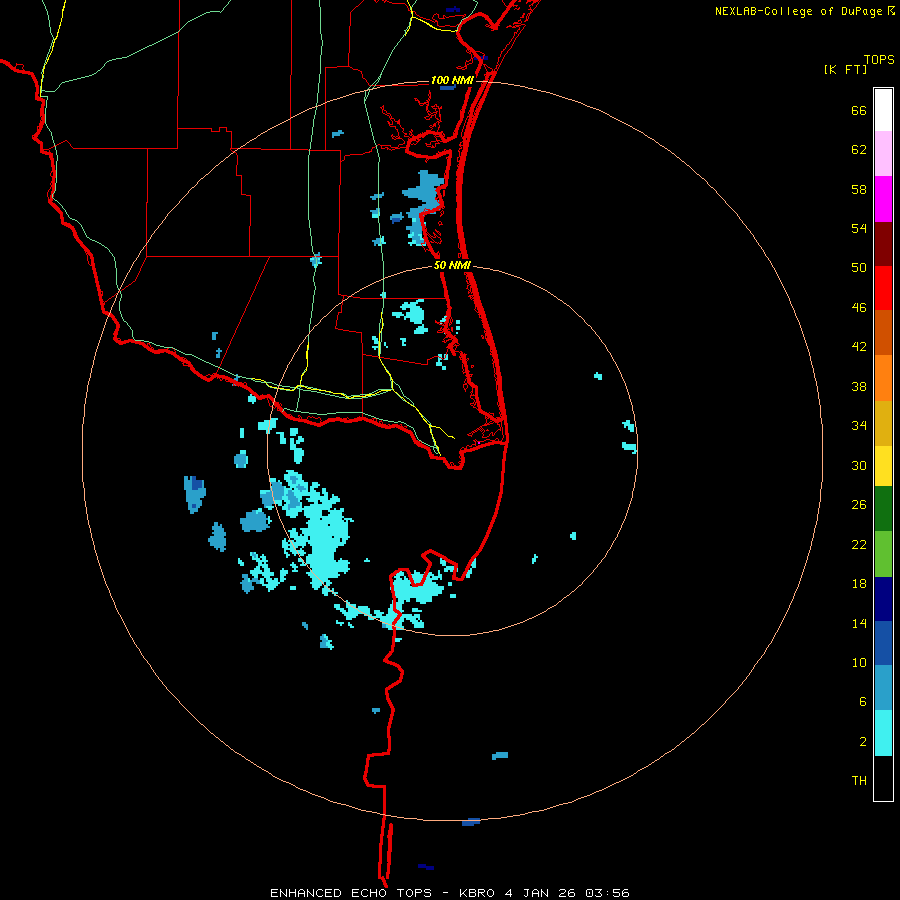Click the 46 legend value
Screen dimensions: 900x900
[859, 307]
